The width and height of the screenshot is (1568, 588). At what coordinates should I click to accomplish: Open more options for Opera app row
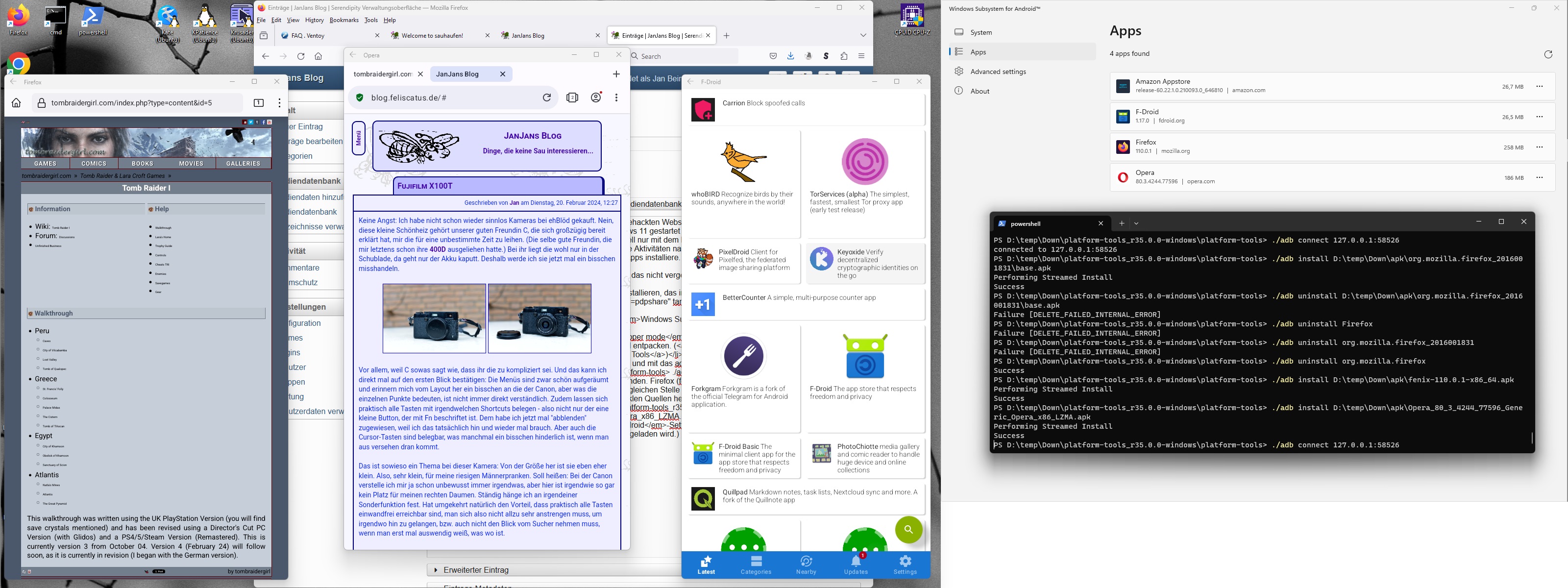point(1540,178)
